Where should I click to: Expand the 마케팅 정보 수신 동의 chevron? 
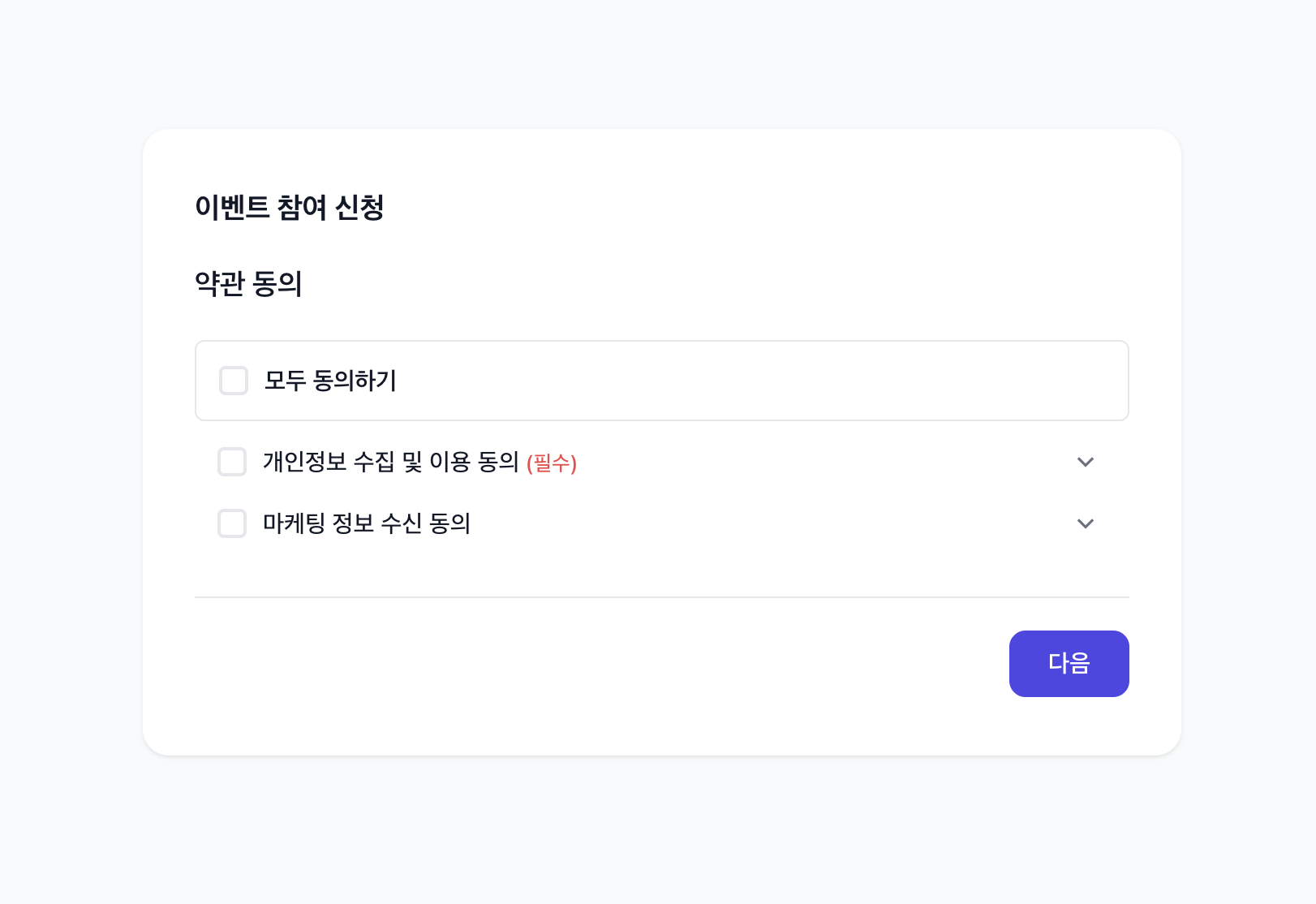coord(1085,523)
